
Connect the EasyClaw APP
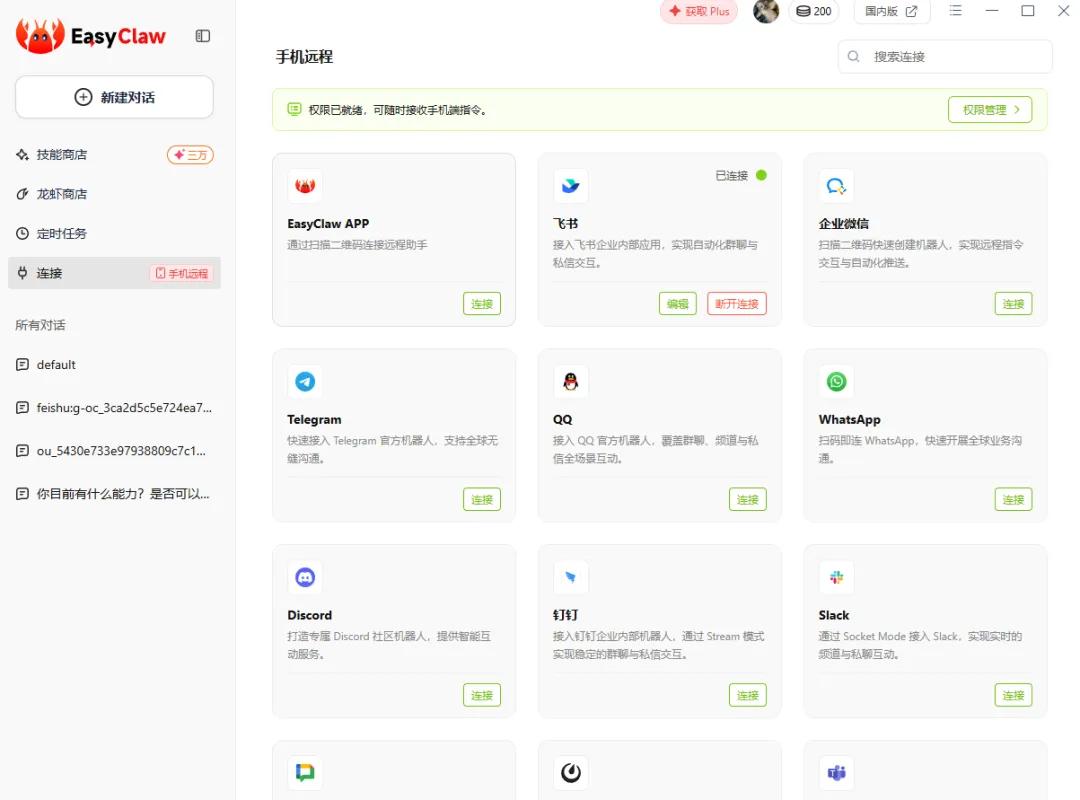pyautogui.click(x=482, y=304)
